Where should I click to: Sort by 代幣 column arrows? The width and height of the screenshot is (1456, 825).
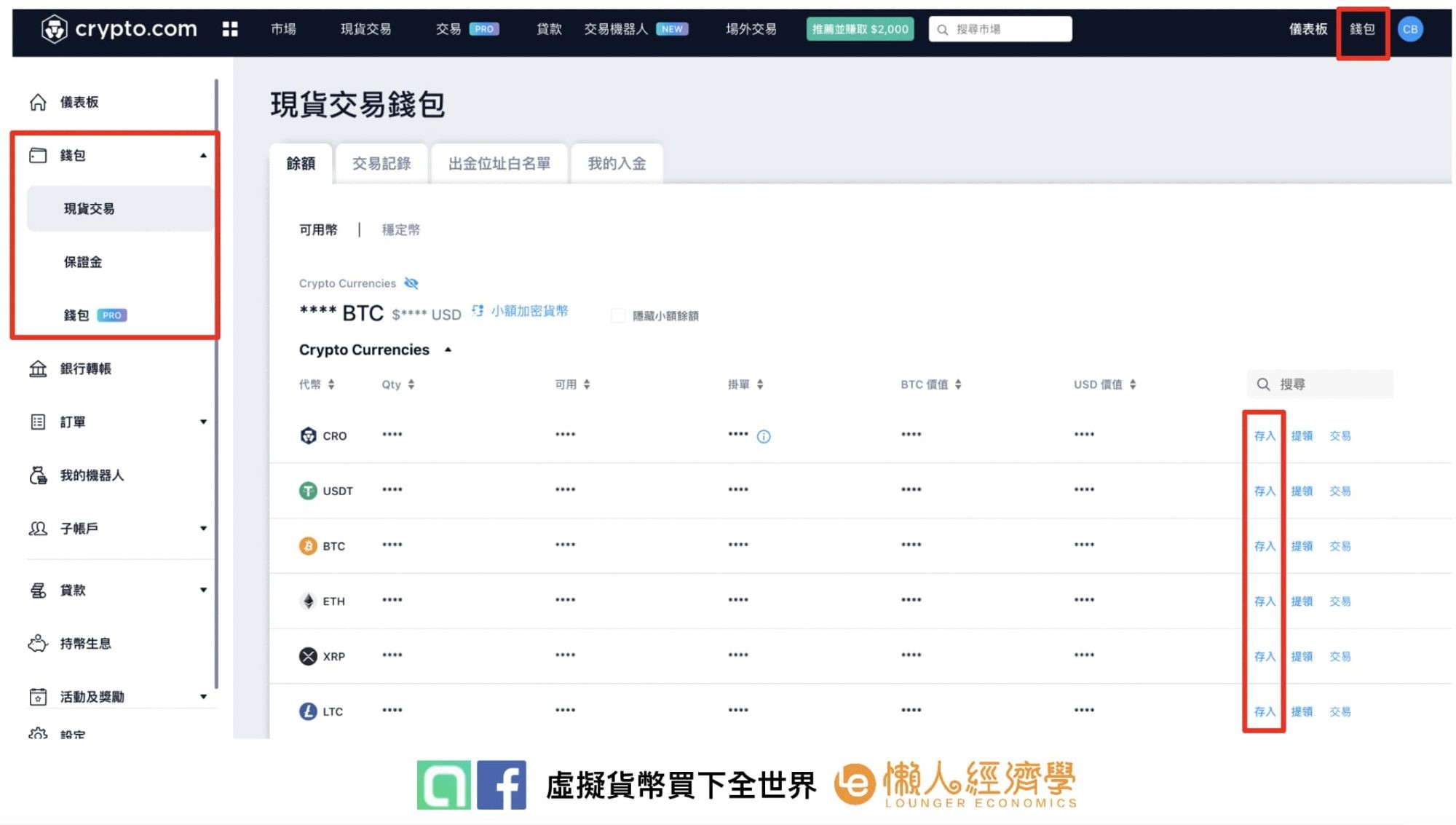331,384
